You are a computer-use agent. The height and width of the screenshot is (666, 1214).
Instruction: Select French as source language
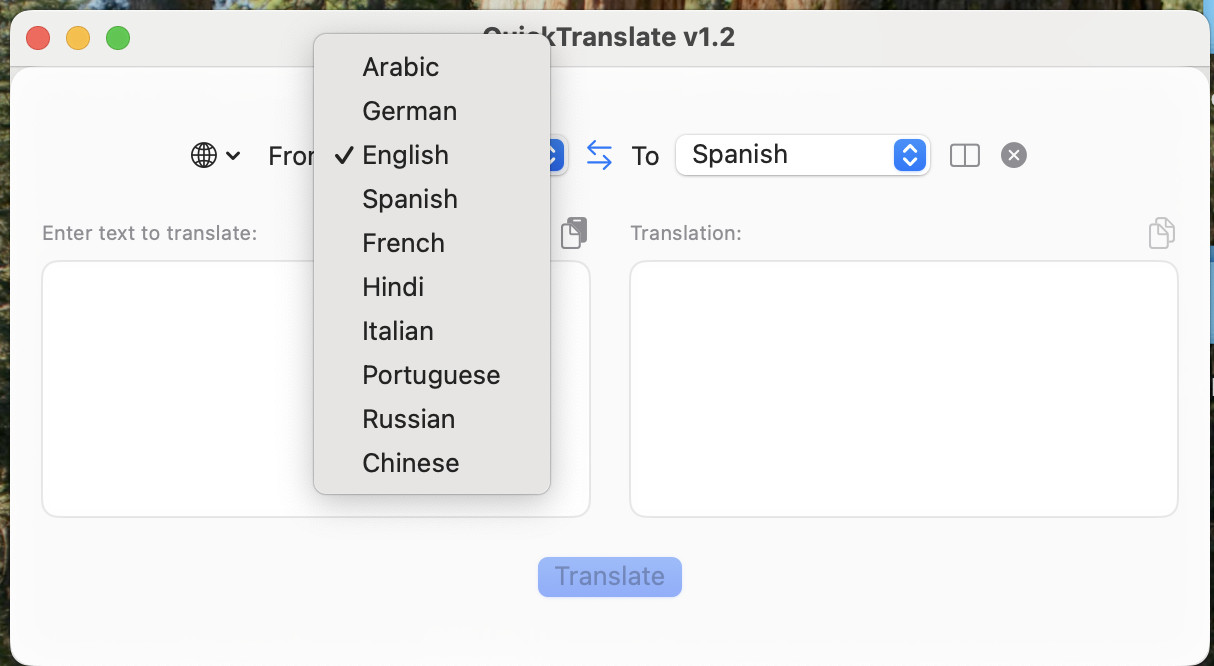[x=403, y=243]
